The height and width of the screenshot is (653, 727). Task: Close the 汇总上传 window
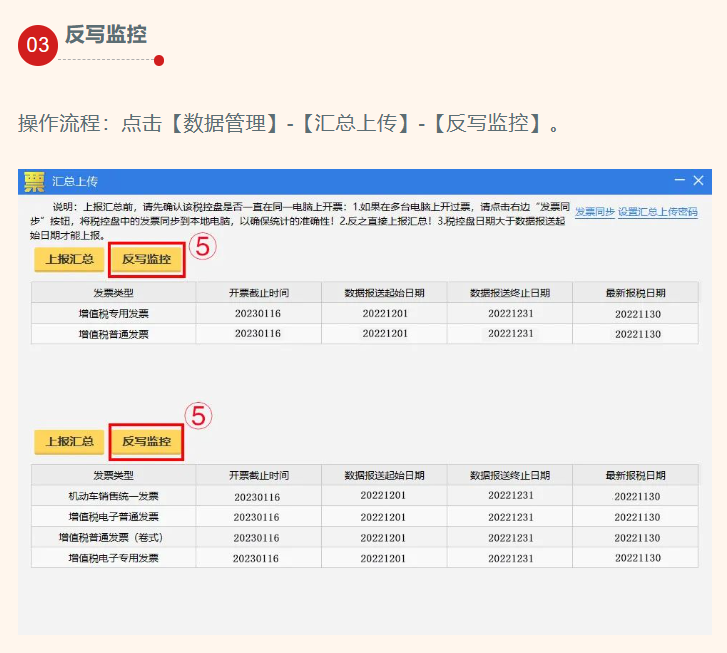[699, 180]
